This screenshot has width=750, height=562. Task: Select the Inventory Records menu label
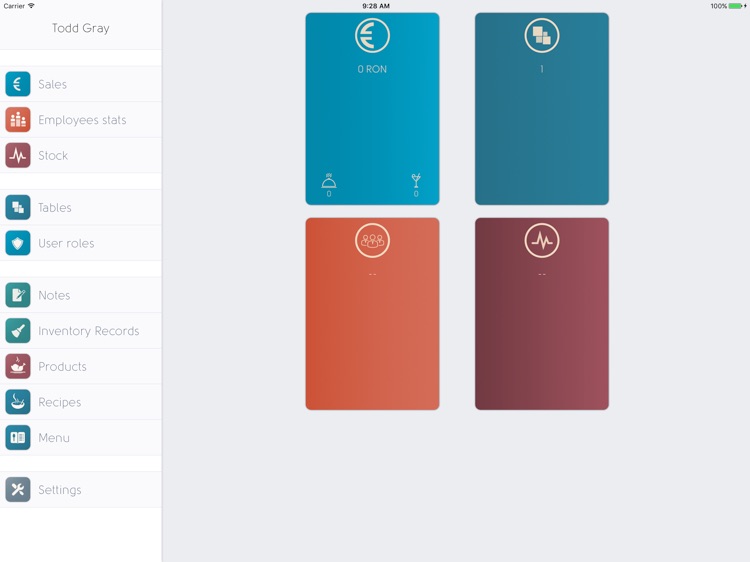pyautogui.click(x=88, y=331)
